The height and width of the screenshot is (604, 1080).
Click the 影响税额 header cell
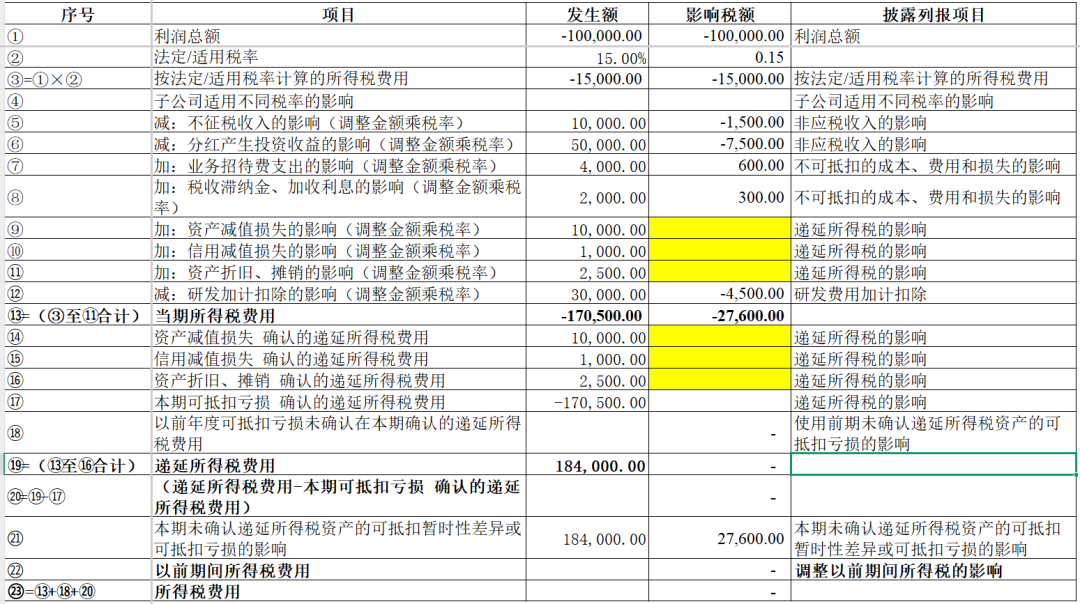pyautogui.click(x=720, y=14)
